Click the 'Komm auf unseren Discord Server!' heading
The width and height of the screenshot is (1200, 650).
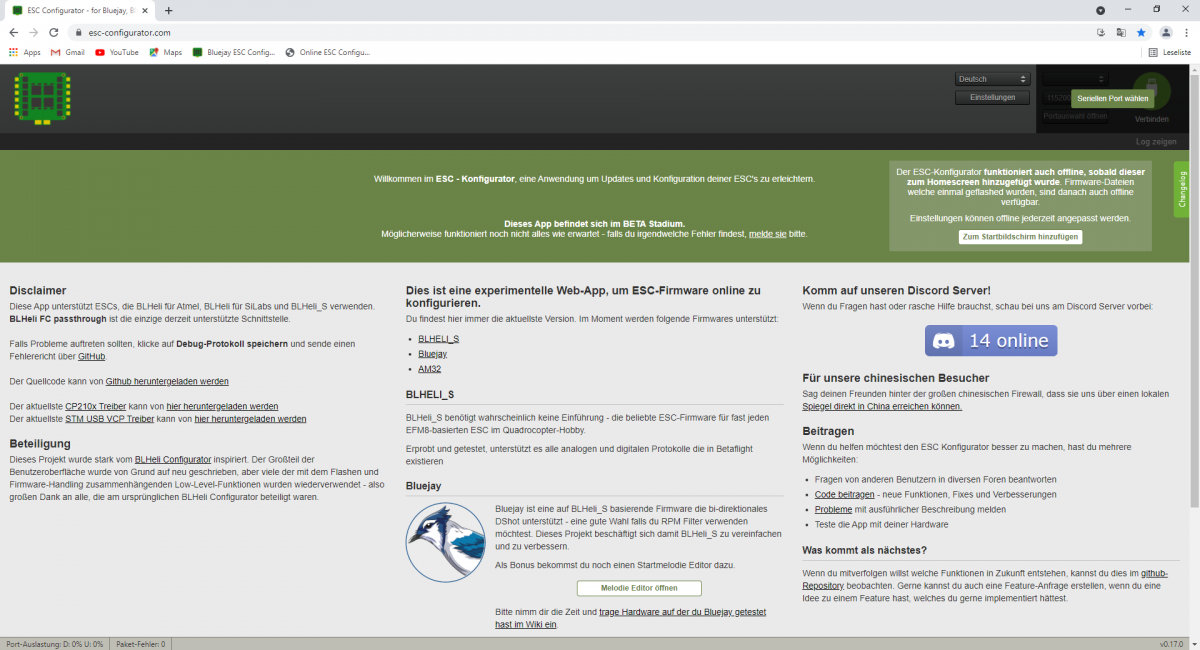click(x=897, y=291)
